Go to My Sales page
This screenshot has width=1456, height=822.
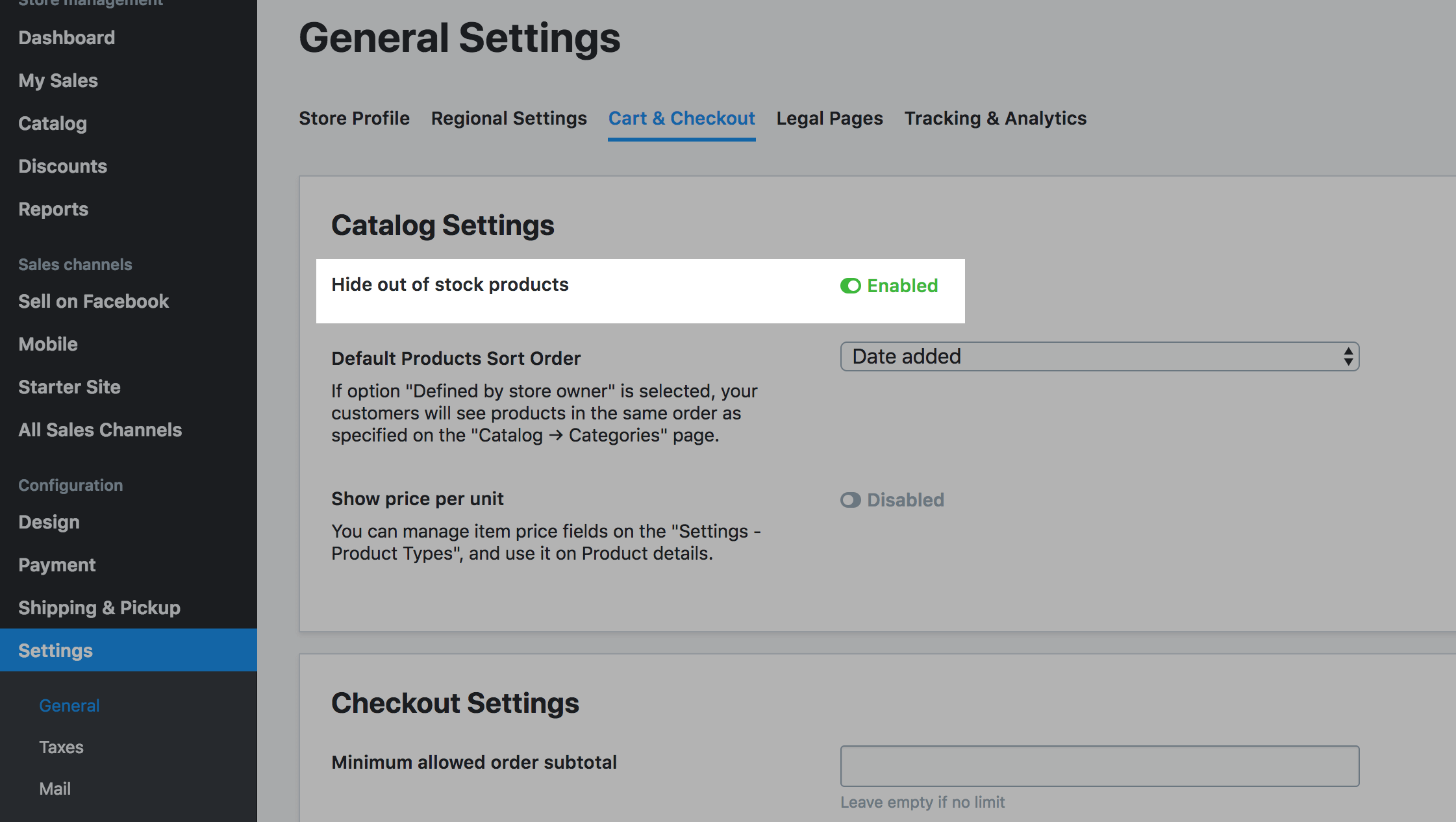click(x=58, y=81)
